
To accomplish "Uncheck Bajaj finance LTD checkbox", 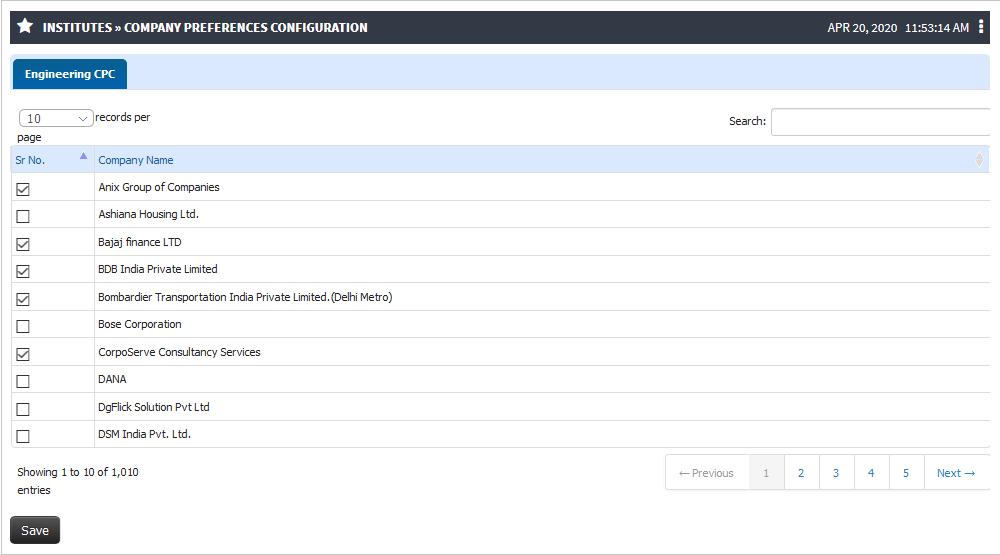I will [x=23, y=244].
